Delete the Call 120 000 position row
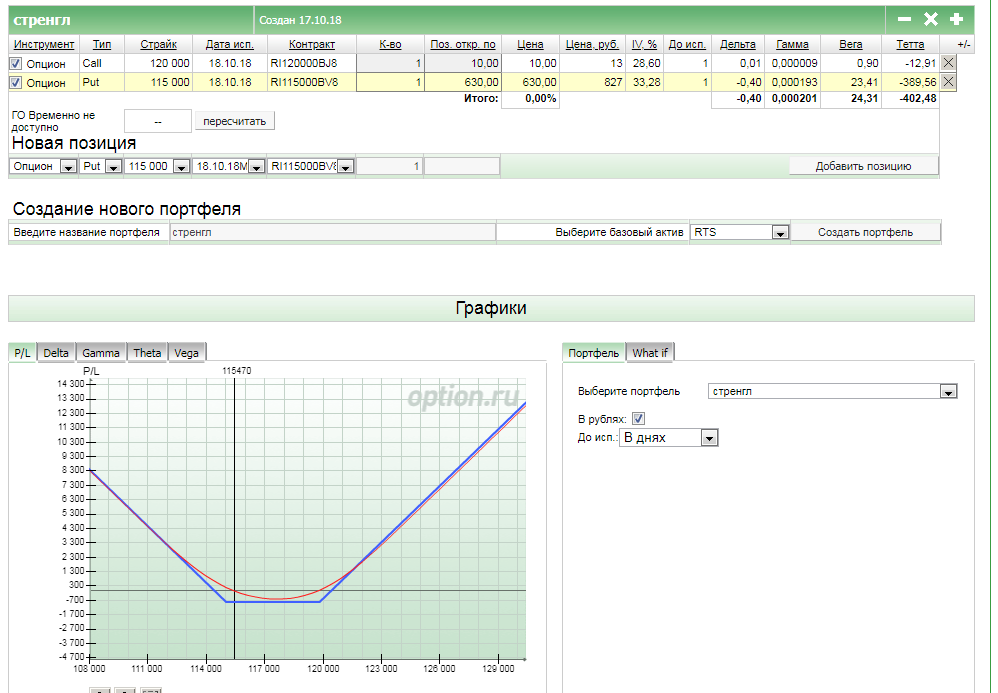The height and width of the screenshot is (693, 998). pyautogui.click(x=948, y=63)
